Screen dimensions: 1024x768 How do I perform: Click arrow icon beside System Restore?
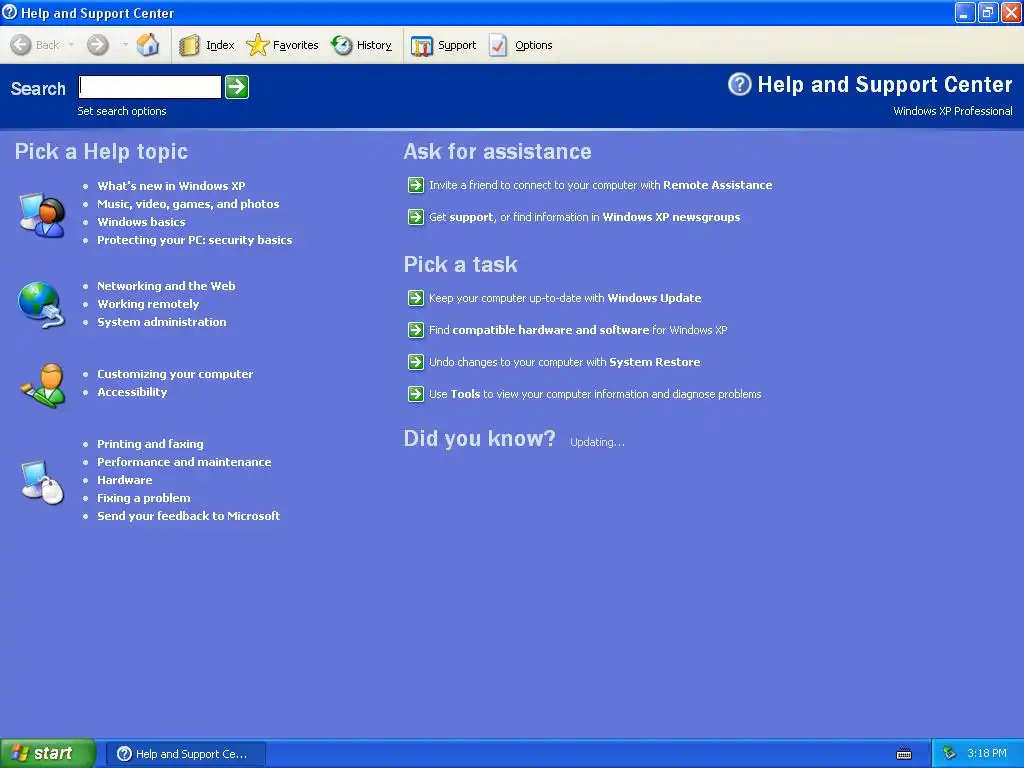click(x=416, y=362)
